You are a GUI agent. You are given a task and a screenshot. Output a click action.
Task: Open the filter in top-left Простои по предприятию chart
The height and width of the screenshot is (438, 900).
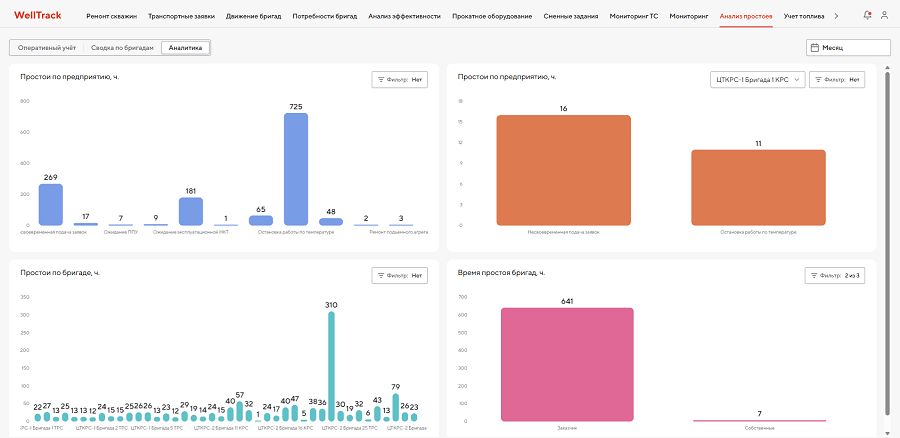tap(400, 80)
